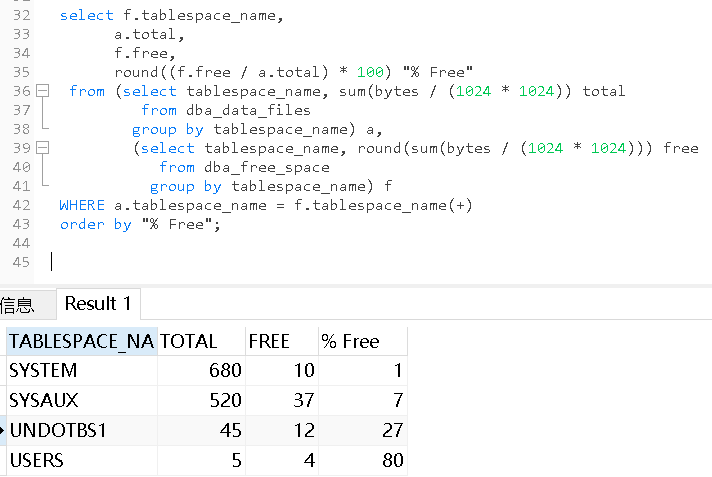This screenshot has width=712, height=477.
Task: Click the TOTAL value 680 cell
Action: click(x=201, y=371)
